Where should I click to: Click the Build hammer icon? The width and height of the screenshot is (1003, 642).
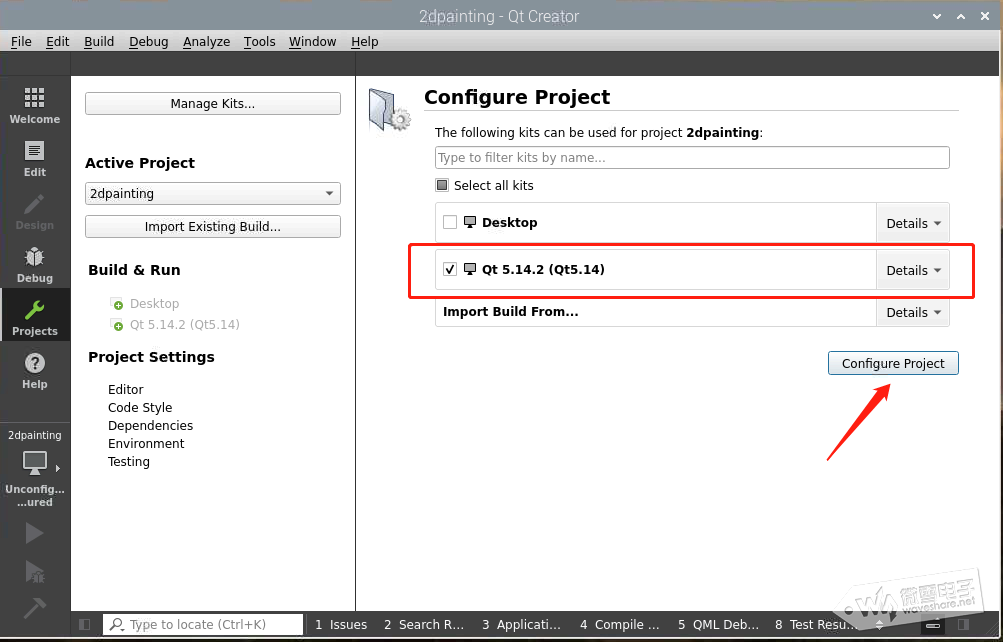click(x=35, y=608)
